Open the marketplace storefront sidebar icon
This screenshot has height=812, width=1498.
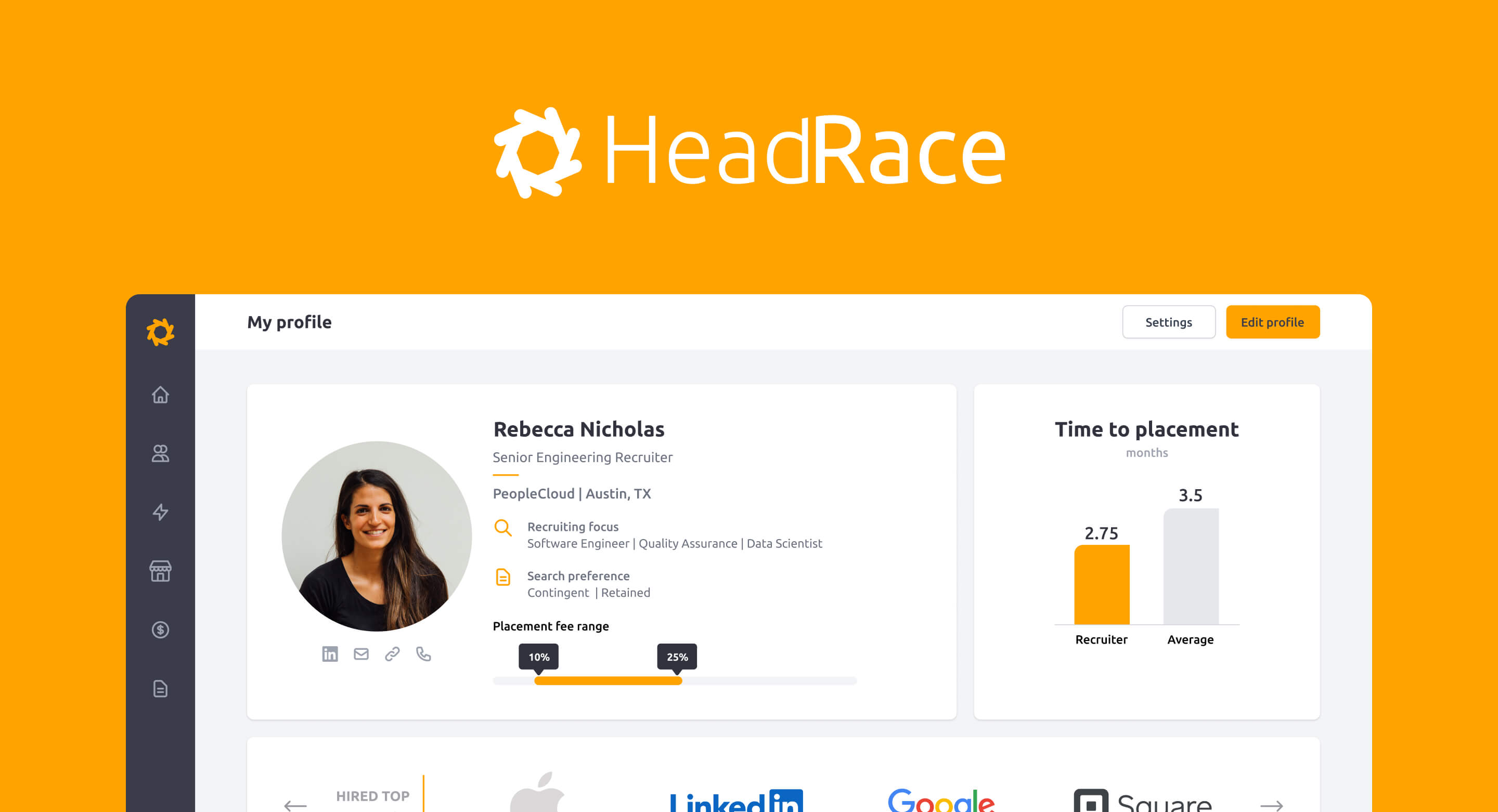160,571
